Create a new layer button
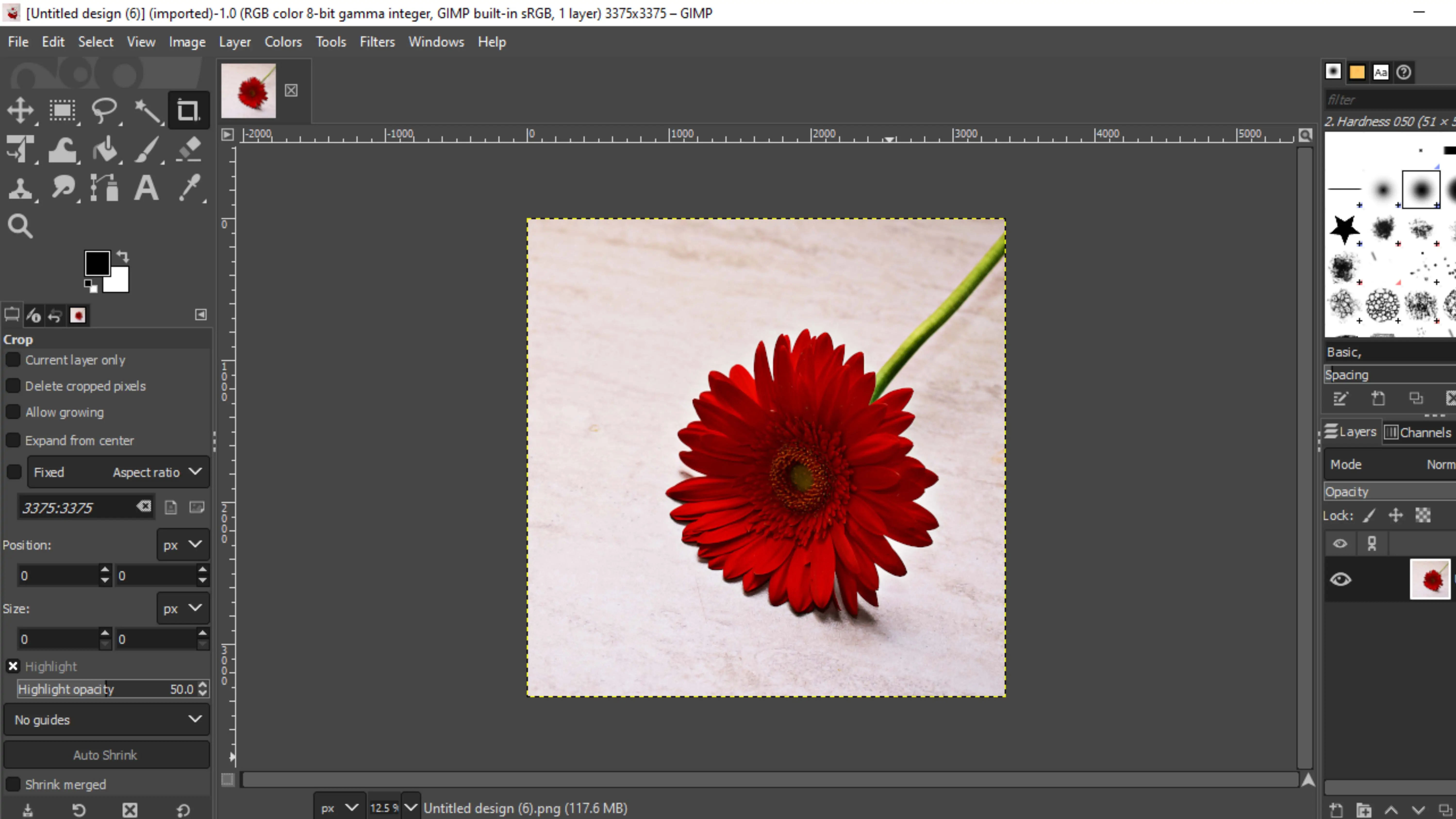This screenshot has height=819, width=1456. [x=1336, y=810]
